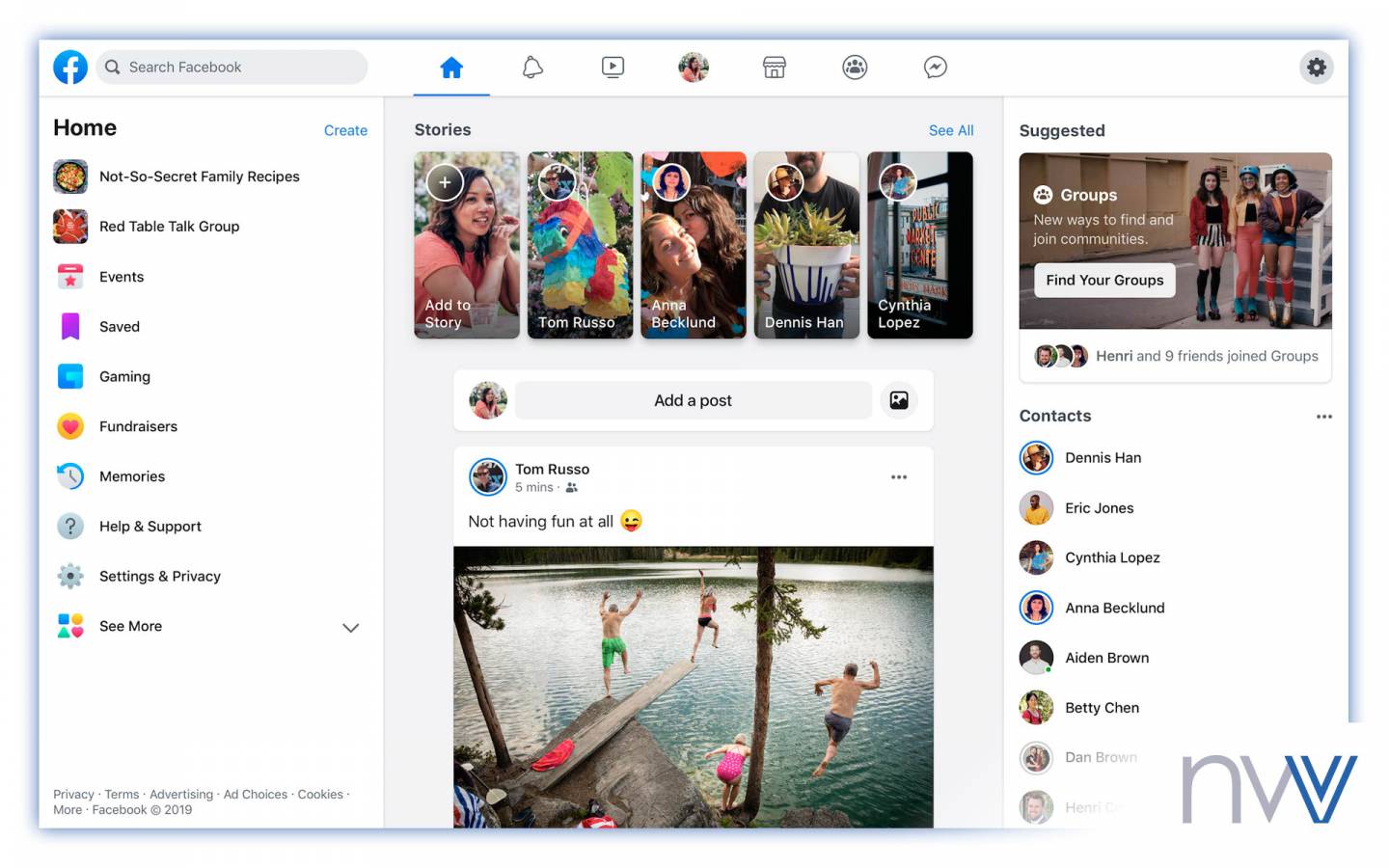Screen dimensions: 1389x868
Task: Open the settings gear at top right
Action: [1317, 67]
